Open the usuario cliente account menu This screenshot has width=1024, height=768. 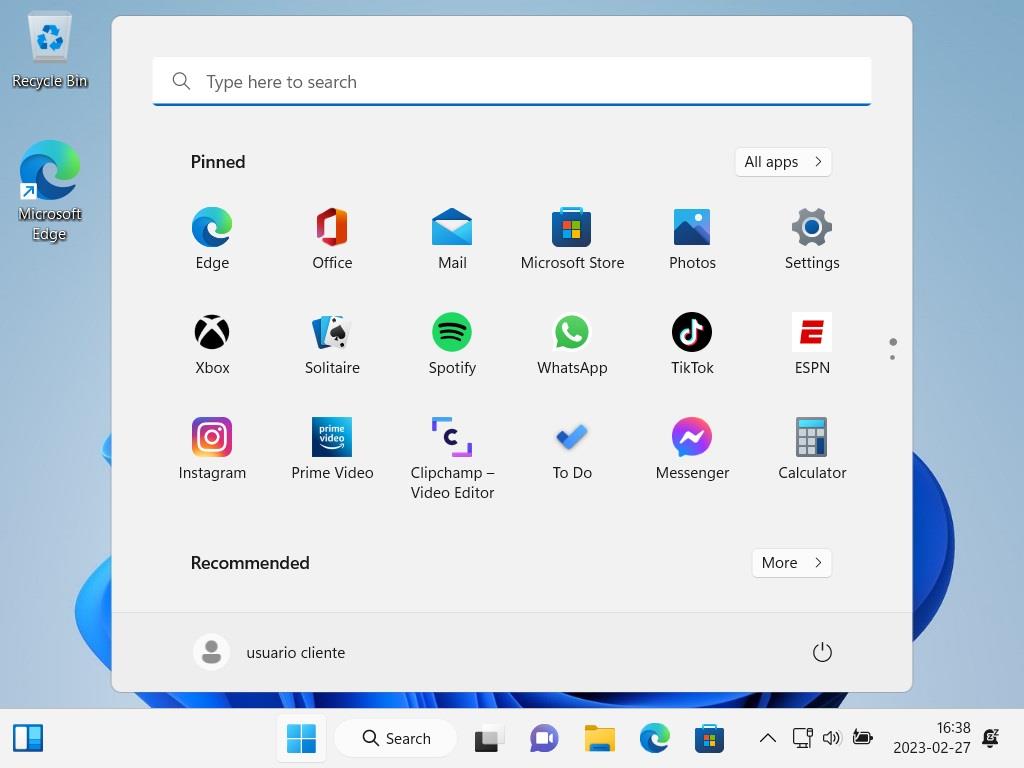(270, 653)
